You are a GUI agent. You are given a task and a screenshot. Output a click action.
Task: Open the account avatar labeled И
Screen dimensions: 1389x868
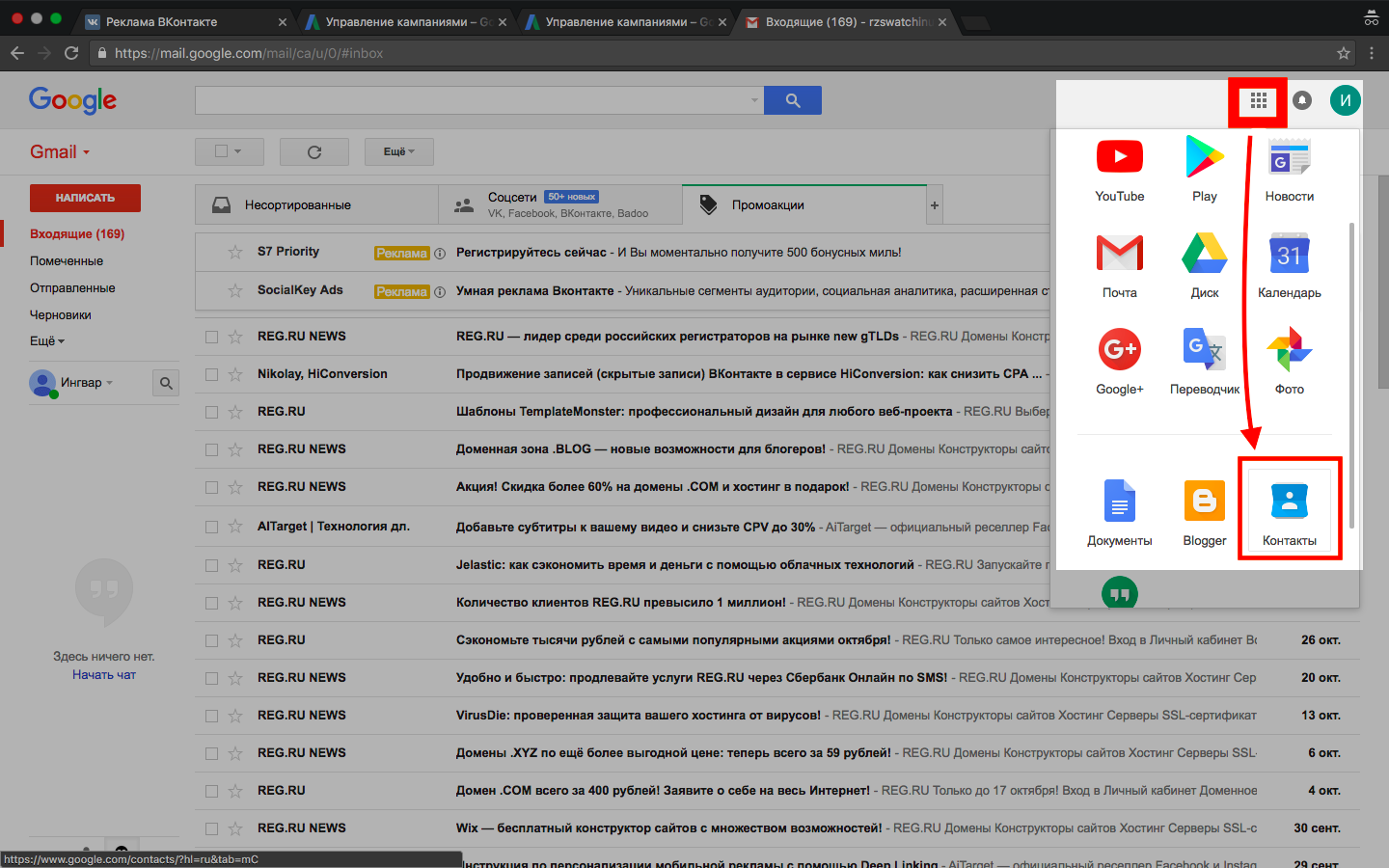[x=1345, y=100]
